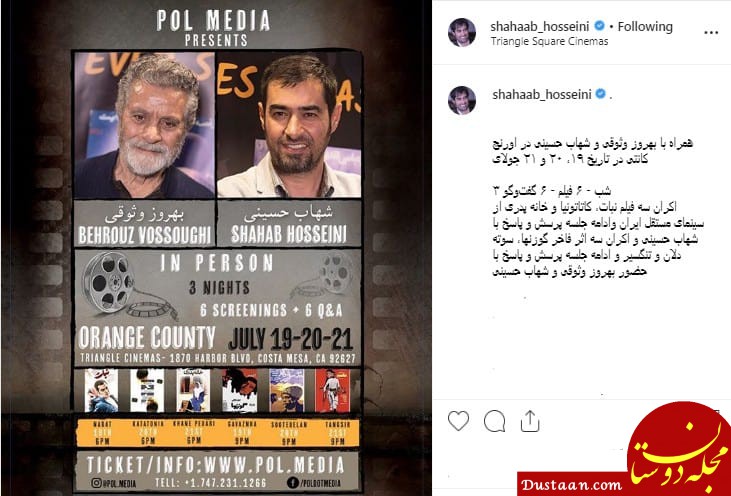Toggle the Following status button
The image size is (731, 496).
tap(645, 27)
